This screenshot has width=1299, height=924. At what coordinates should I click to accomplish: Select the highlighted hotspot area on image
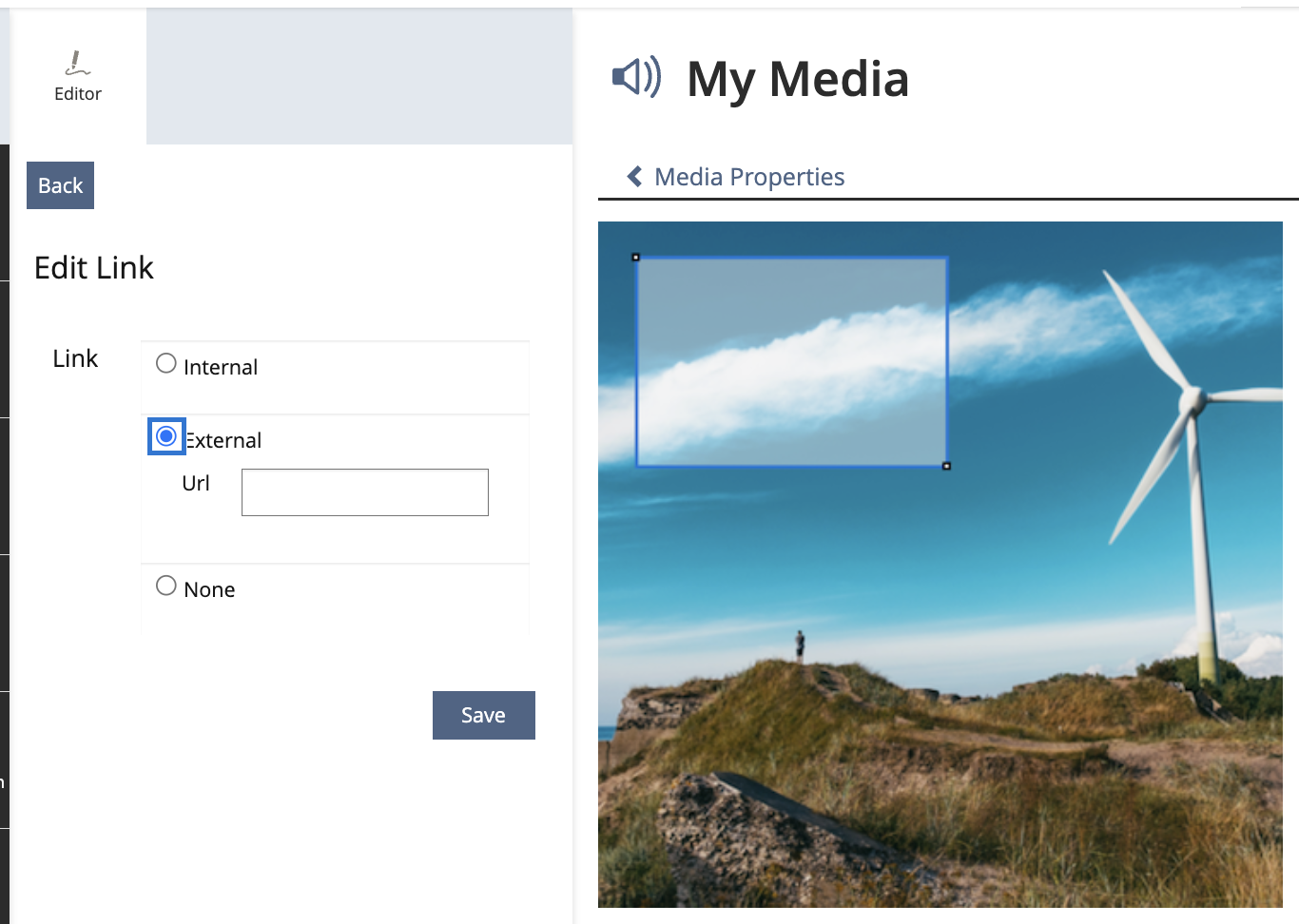click(x=791, y=361)
